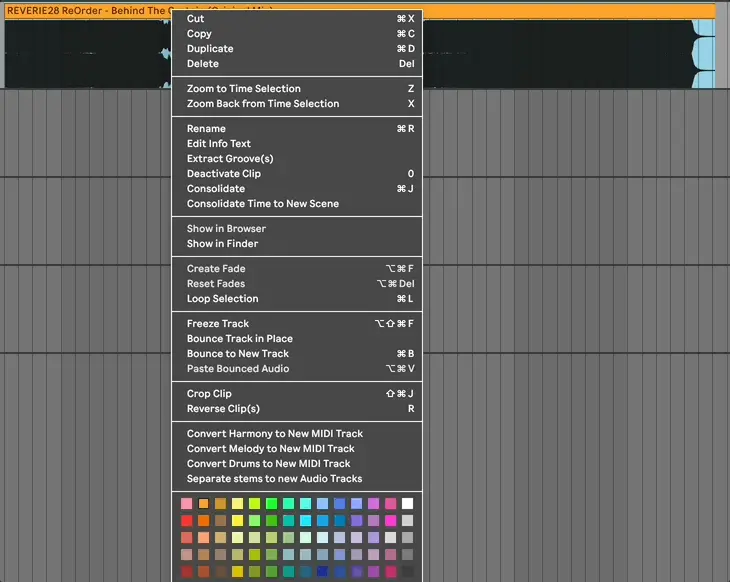Click Bounce to New Track

(x=297, y=353)
